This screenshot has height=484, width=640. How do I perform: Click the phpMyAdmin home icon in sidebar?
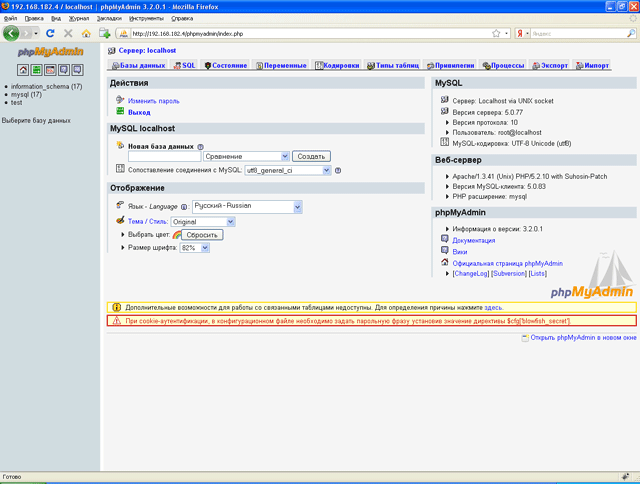coord(23,70)
